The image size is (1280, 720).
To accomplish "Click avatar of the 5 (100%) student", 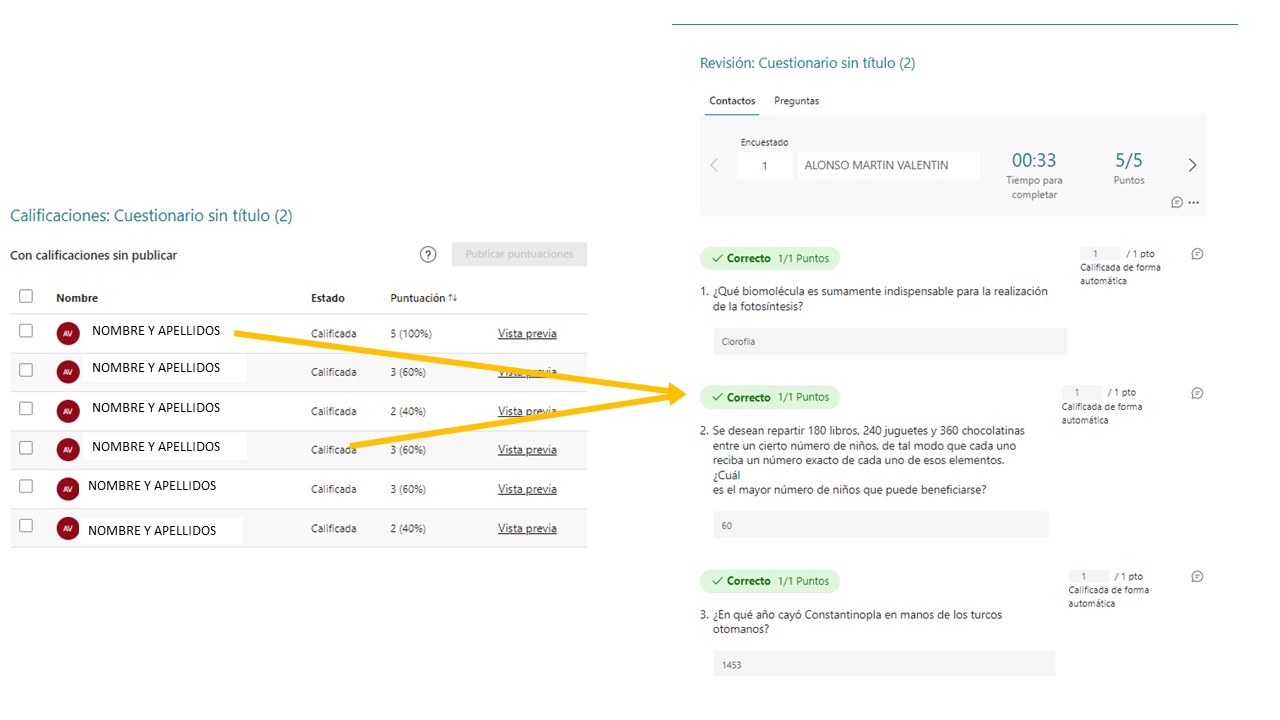I will point(68,333).
